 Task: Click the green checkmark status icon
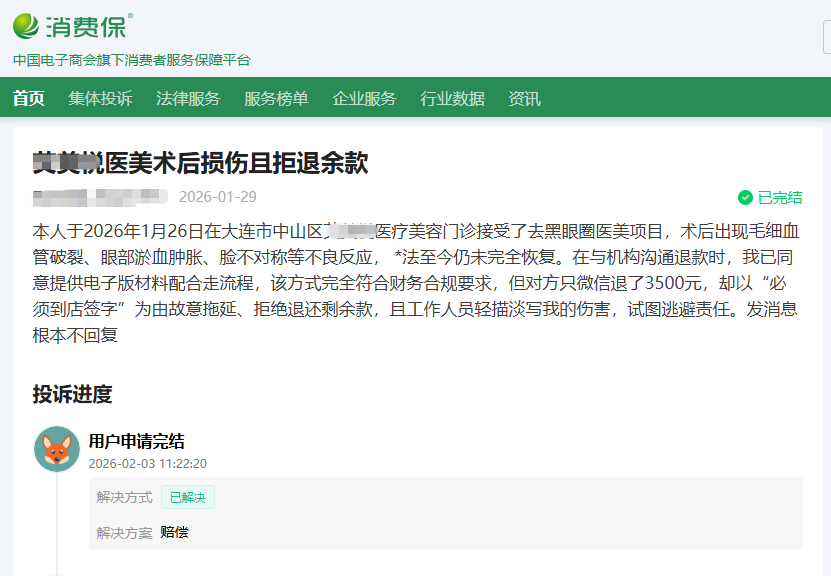[x=745, y=197]
